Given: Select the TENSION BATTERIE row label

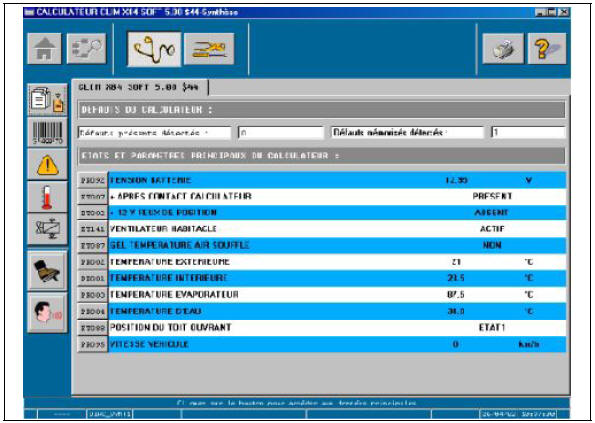Looking at the screenshot, I should pos(151,180).
